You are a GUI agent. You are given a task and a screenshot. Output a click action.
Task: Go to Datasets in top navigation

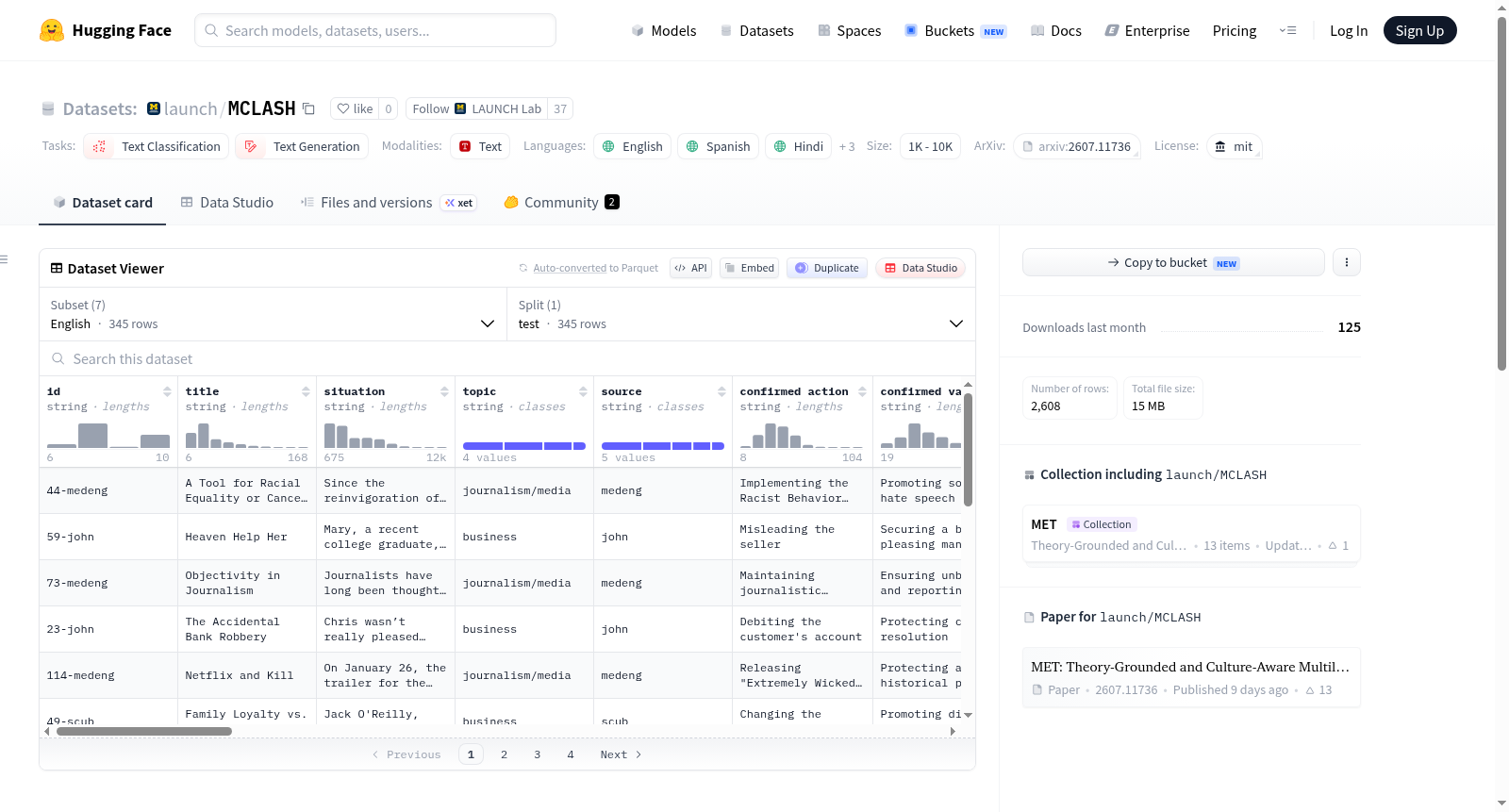756,30
